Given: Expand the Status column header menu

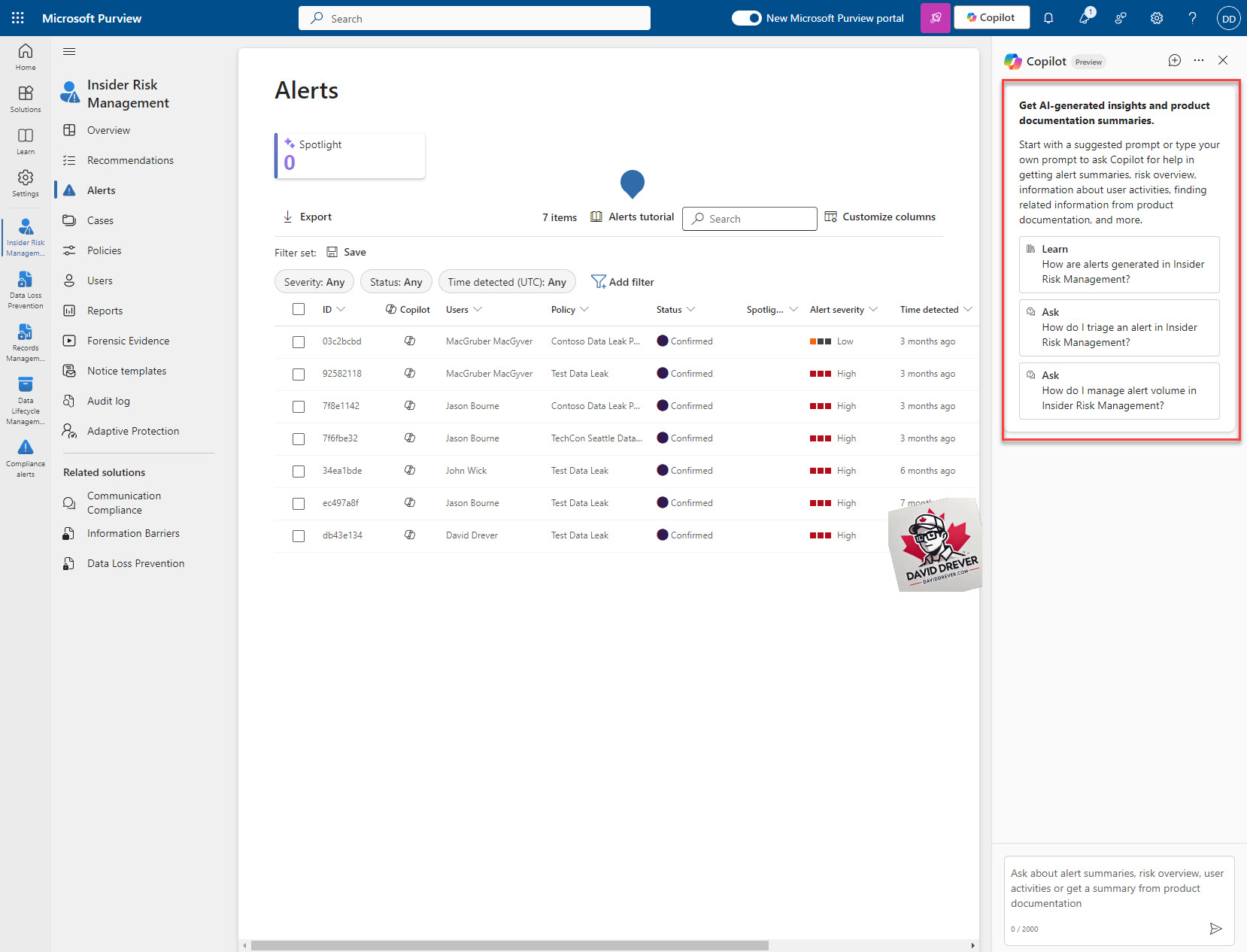Looking at the screenshot, I should (691, 309).
